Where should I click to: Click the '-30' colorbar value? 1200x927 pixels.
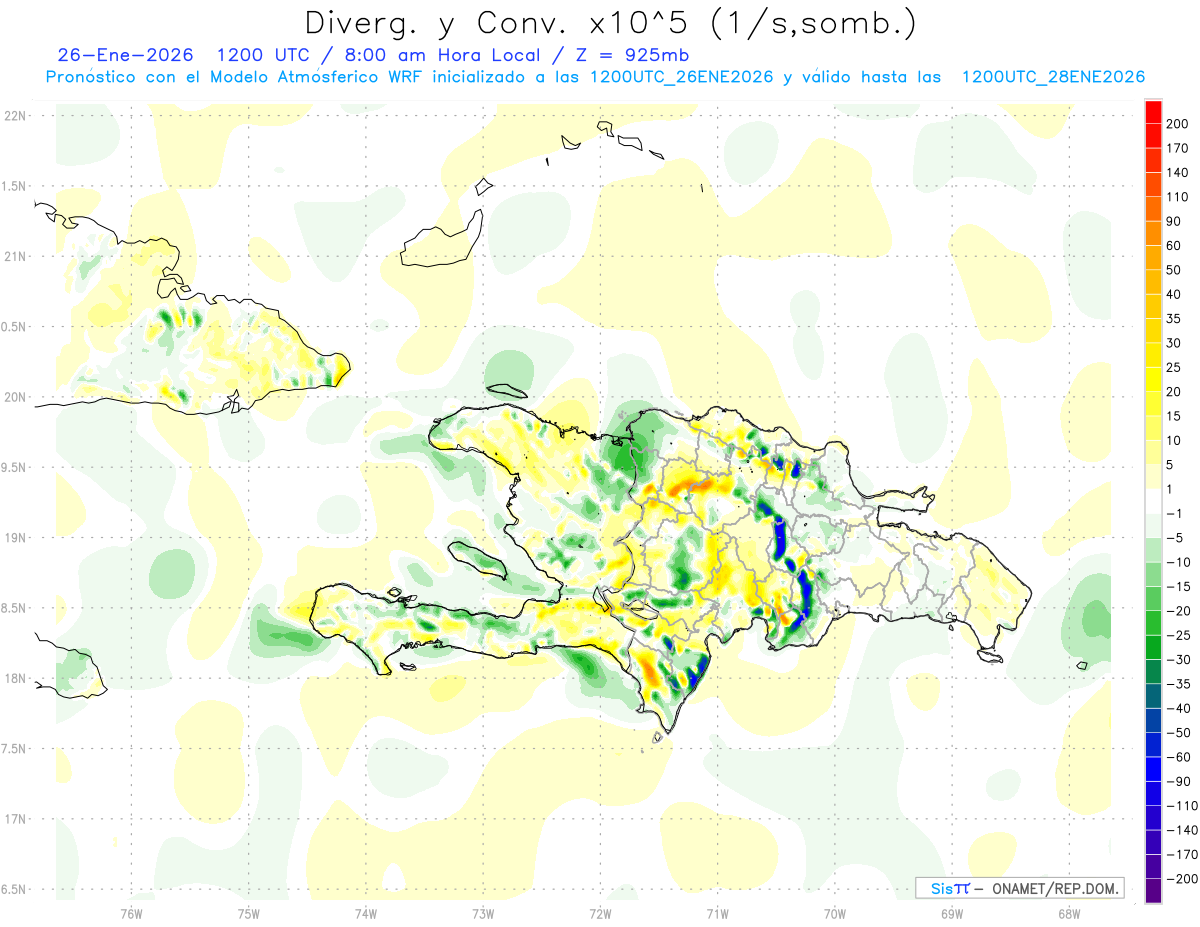pos(1180,660)
